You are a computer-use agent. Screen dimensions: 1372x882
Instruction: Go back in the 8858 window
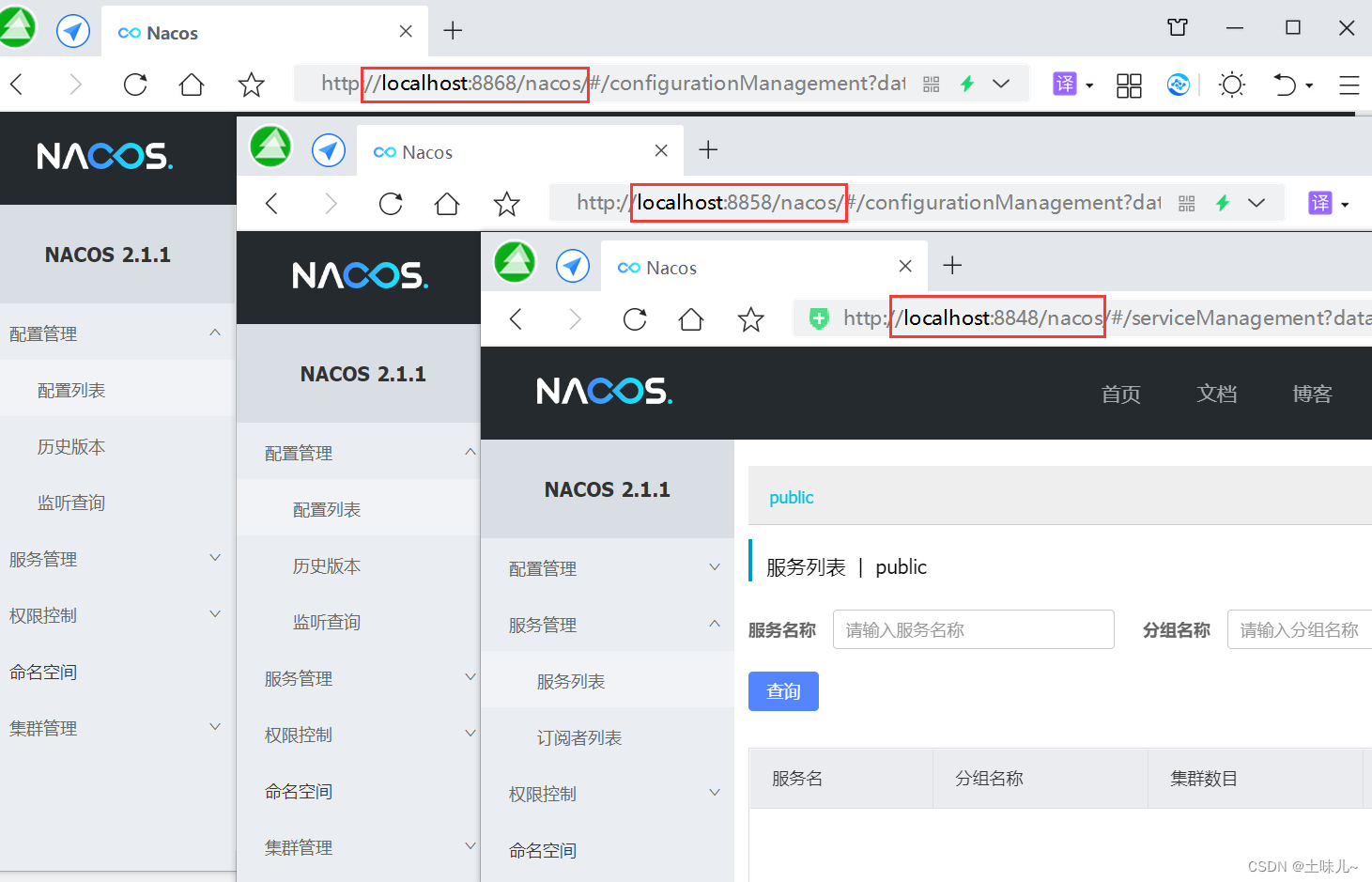(272, 204)
